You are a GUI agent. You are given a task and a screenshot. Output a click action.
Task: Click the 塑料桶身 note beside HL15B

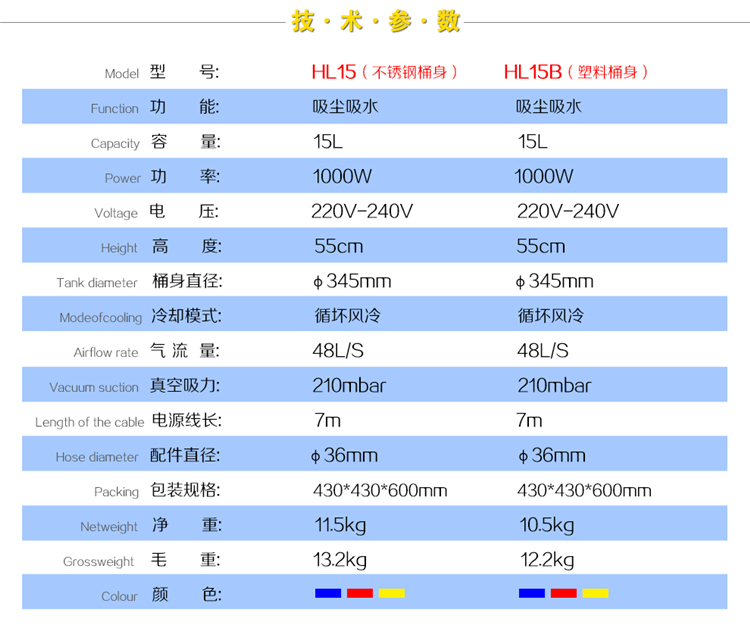pos(607,72)
